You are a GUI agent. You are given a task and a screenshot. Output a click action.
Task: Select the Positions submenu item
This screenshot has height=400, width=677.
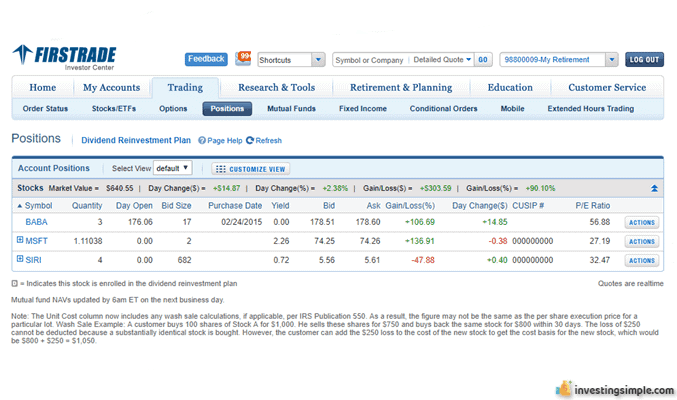pos(227,109)
